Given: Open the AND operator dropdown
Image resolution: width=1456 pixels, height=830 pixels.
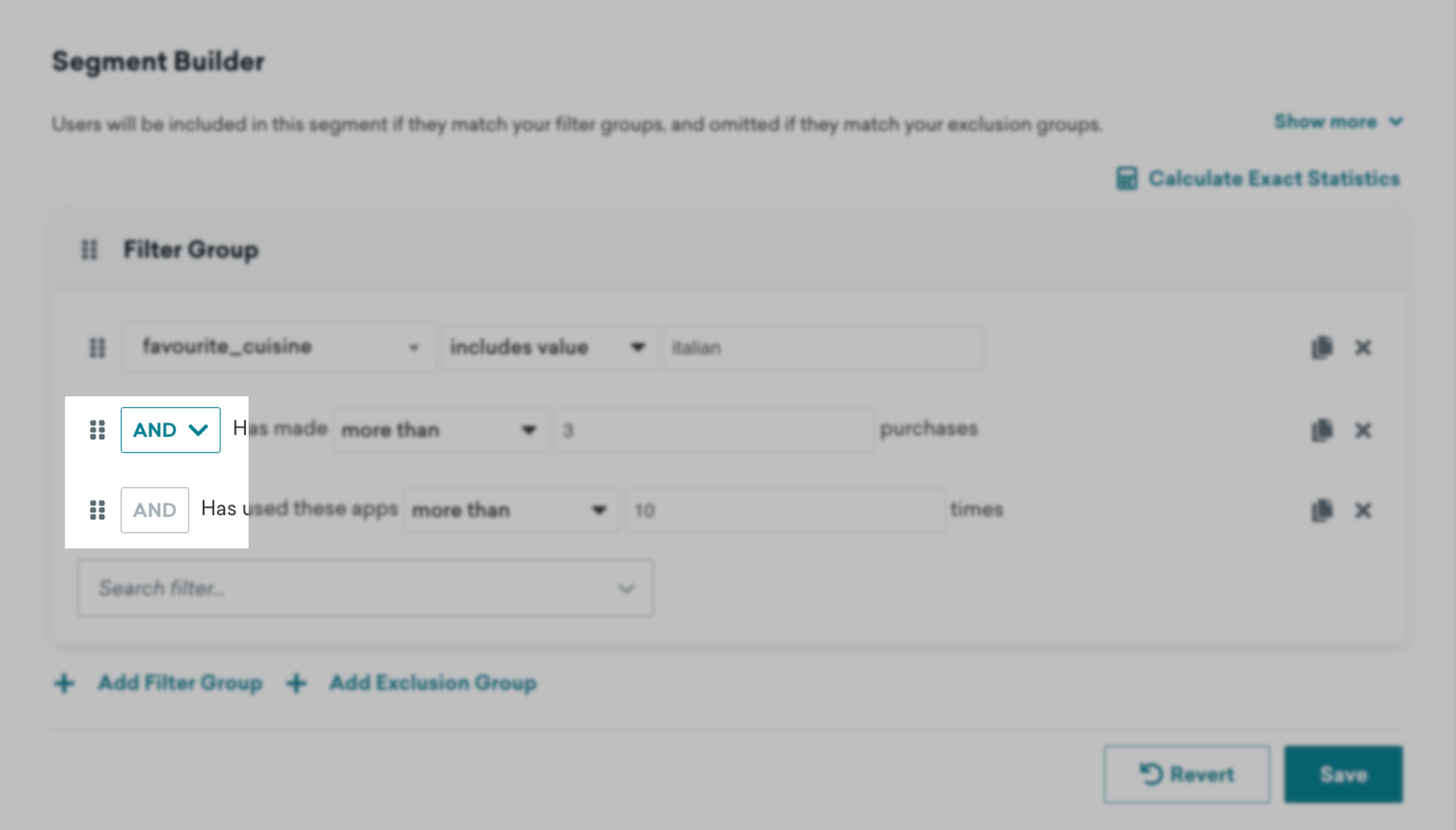Looking at the screenshot, I should pos(170,430).
